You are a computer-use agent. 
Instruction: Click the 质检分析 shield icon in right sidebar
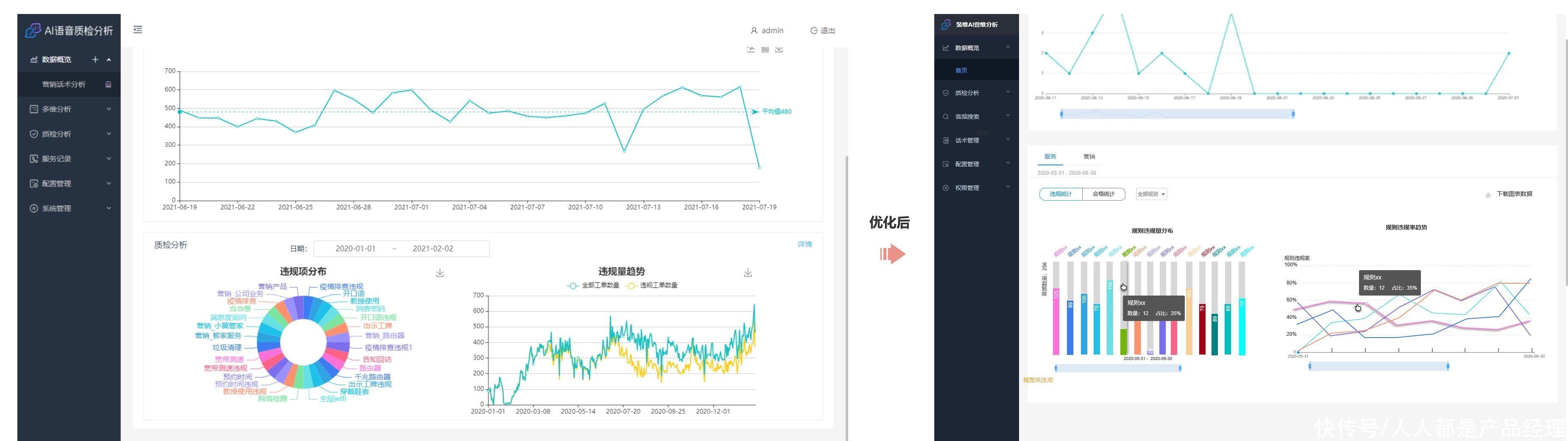click(x=945, y=92)
